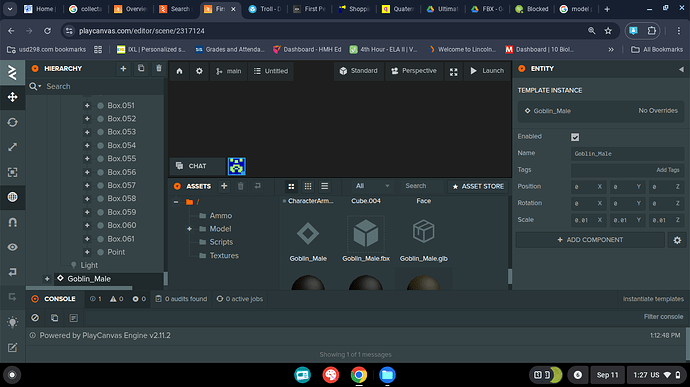The image size is (690, 387).
Task: Select the Scale gizmo tool
Action: [12, 147]
